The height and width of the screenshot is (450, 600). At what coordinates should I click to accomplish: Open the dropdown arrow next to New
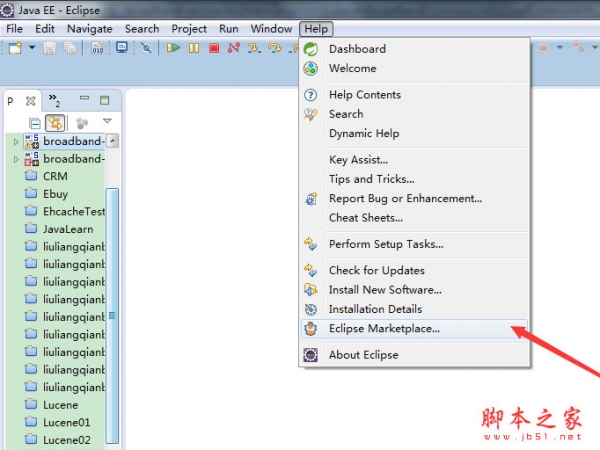pos(32,48)
